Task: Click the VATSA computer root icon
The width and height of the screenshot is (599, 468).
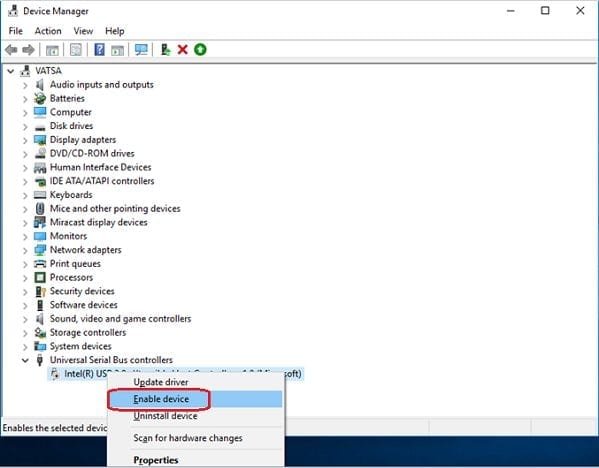Action: click(x=25, y=70)
